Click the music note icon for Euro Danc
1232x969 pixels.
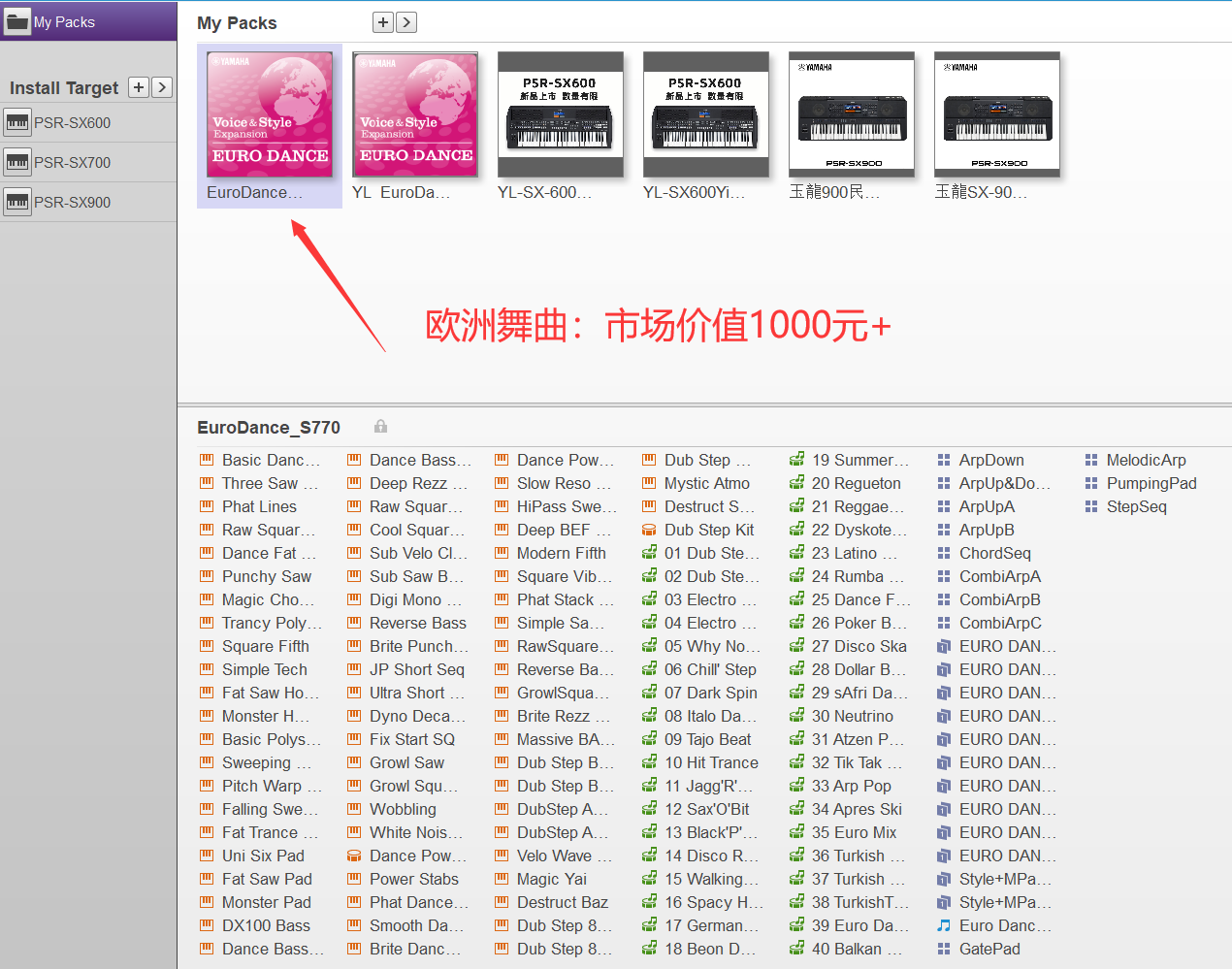(x=944, y=925)
